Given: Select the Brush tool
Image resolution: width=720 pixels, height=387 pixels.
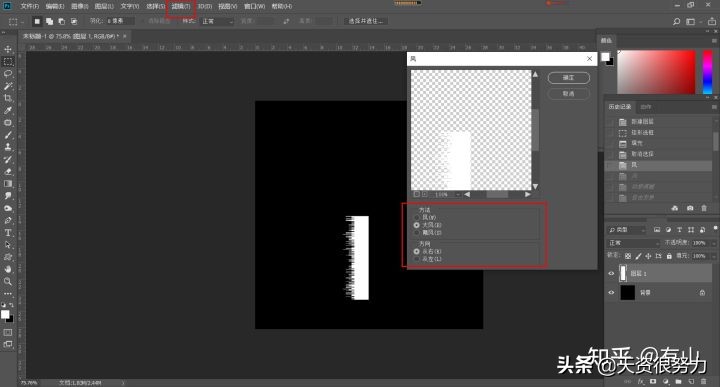Looking at the screenshot, I should (8, 135).
